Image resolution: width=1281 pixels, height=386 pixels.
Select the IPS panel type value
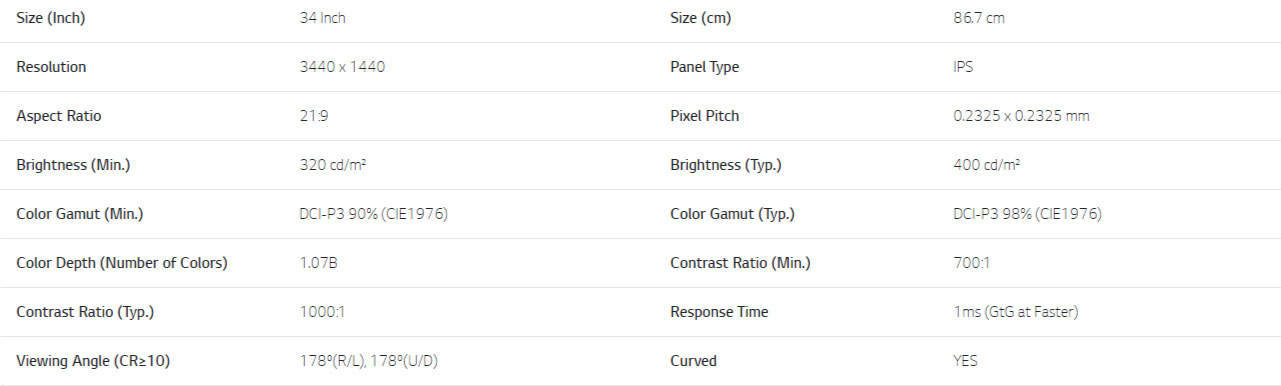[x=963, y=67]
